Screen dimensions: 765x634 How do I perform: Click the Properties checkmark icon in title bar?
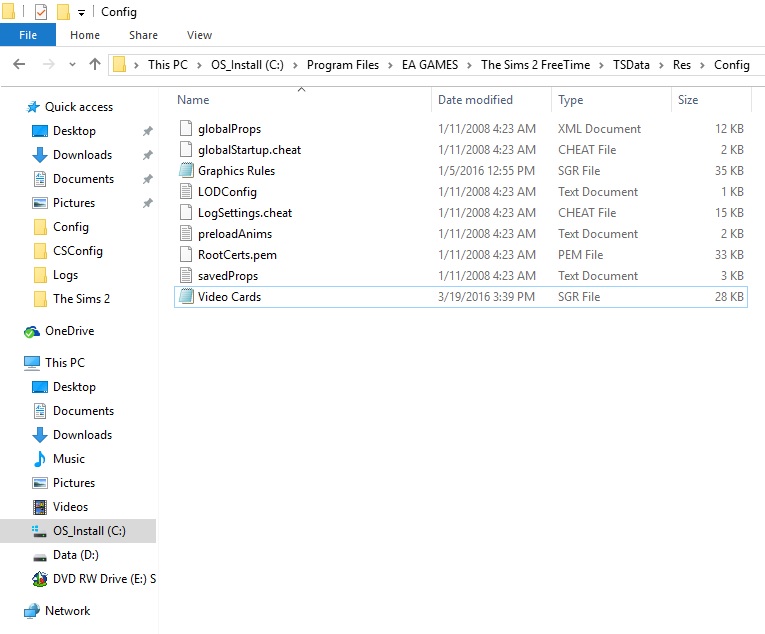pos(40,12)
